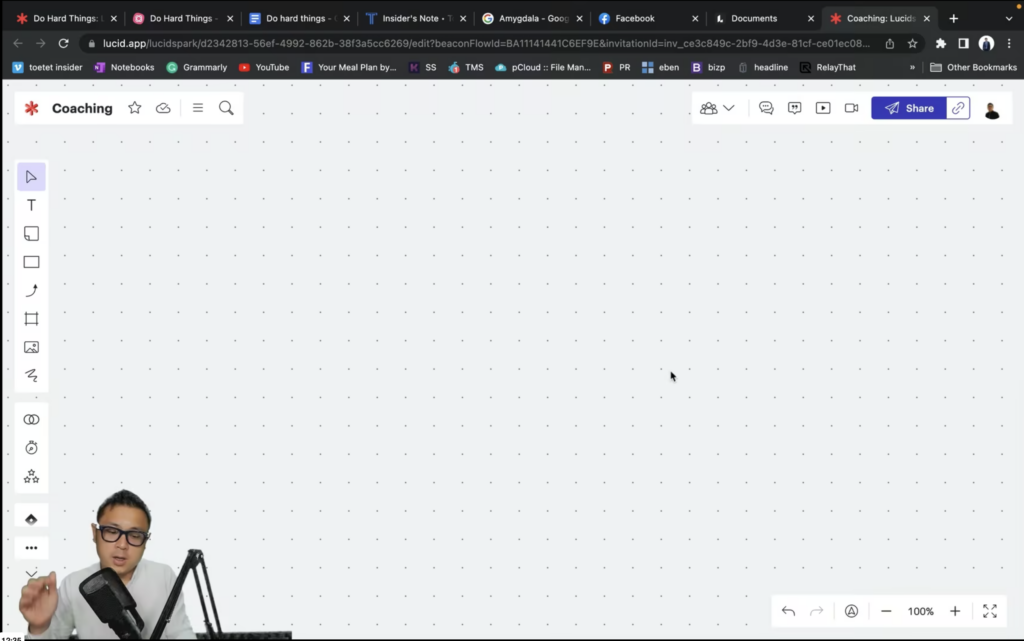Image resolution: width=1024 pixels, height=641 pixels.
Task: Open the Chrome three-dot menu
Action: pos(1009,43)
